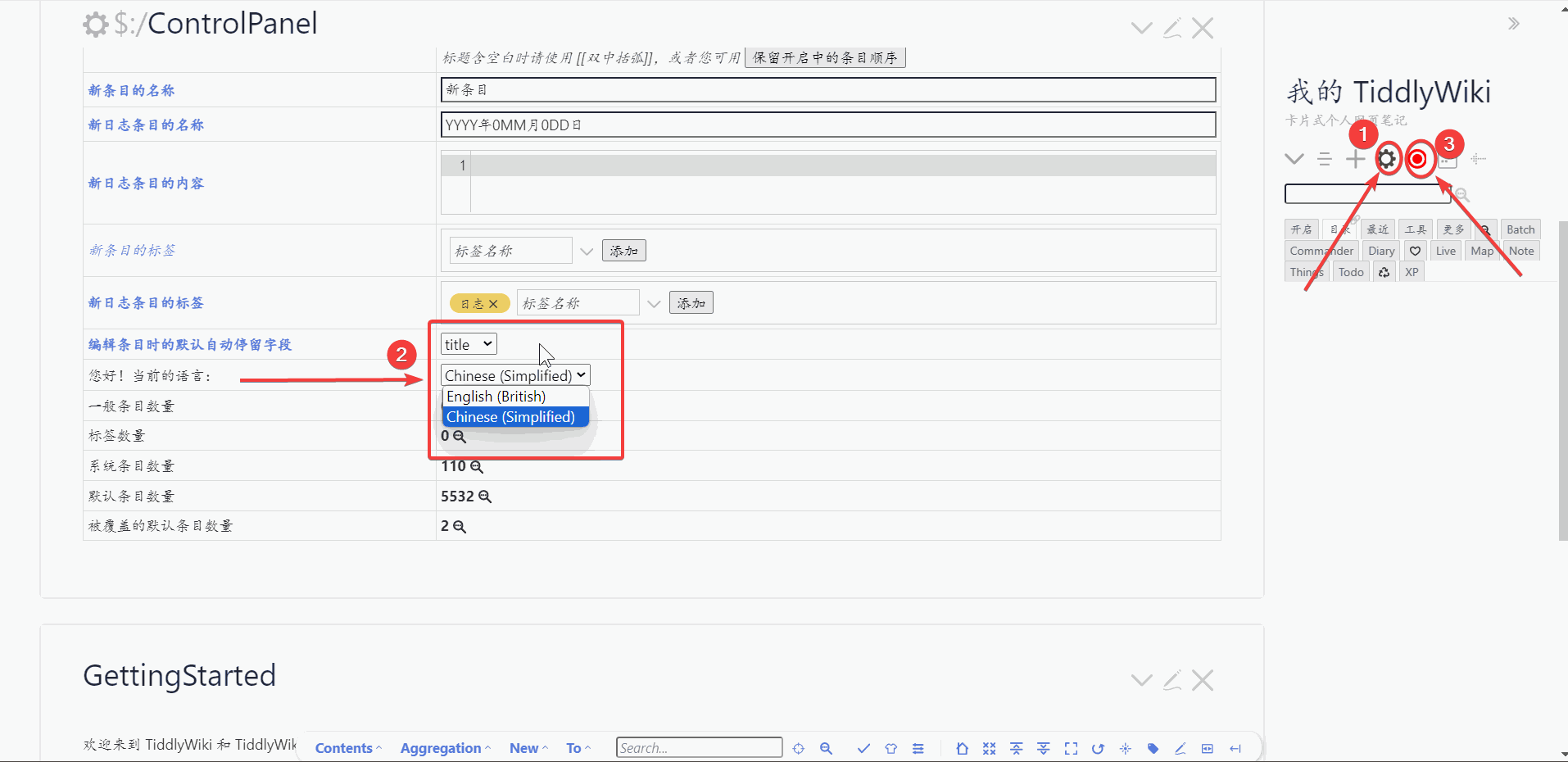This screenshot has height=762, width=1568.
Task: Focus the bottom toolbar Search field
Action: point(700,747)
